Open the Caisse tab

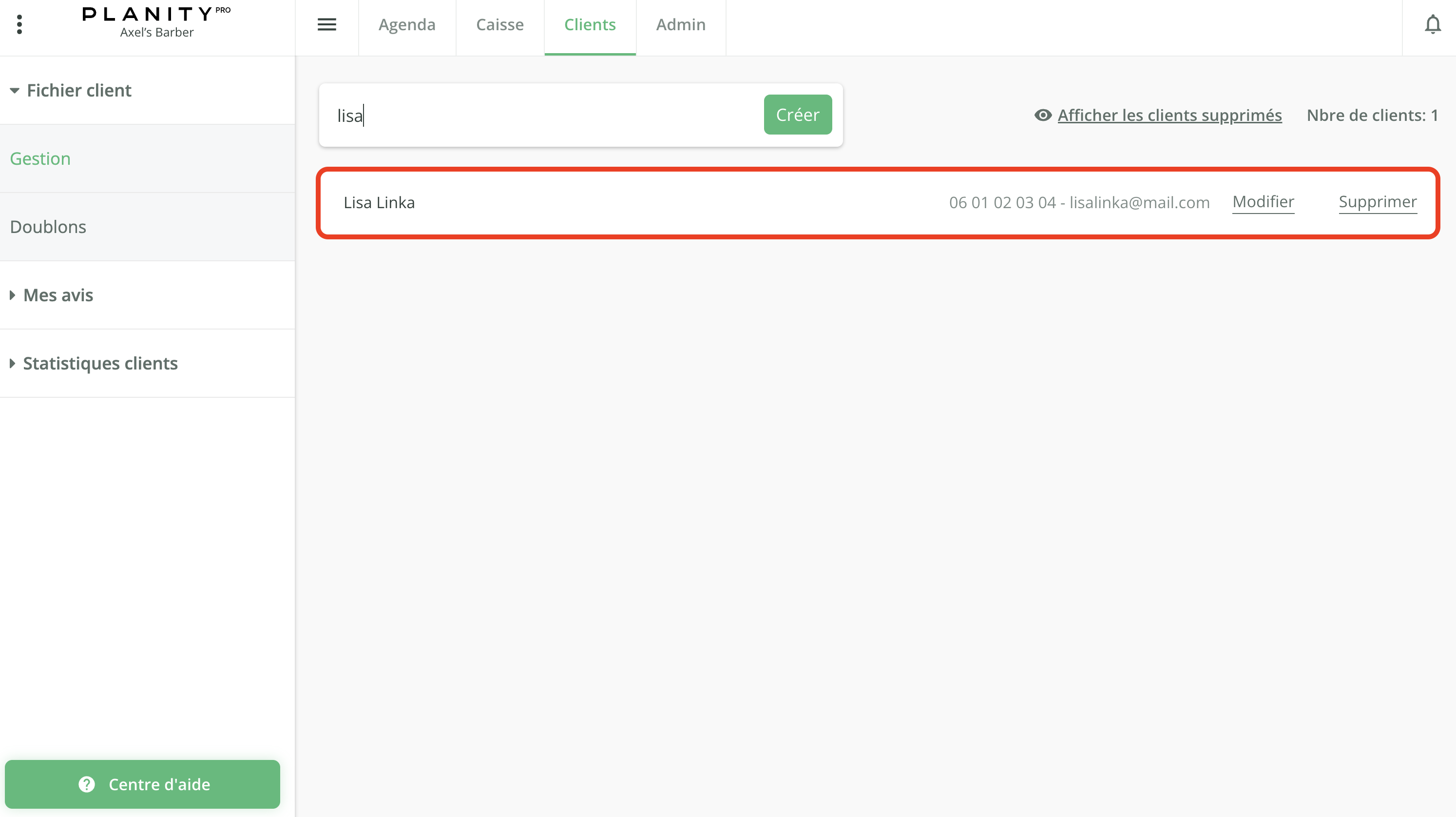(499, 24)
